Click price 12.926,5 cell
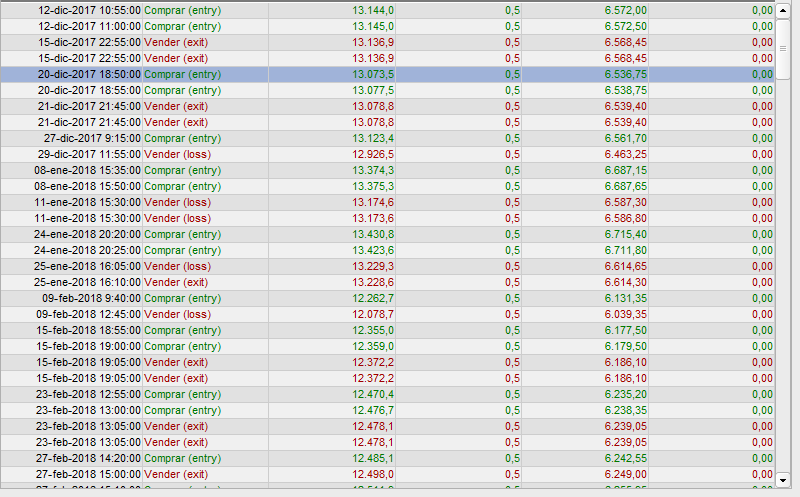800x497 pixels. pyautogui.click(x=373, y=154)
